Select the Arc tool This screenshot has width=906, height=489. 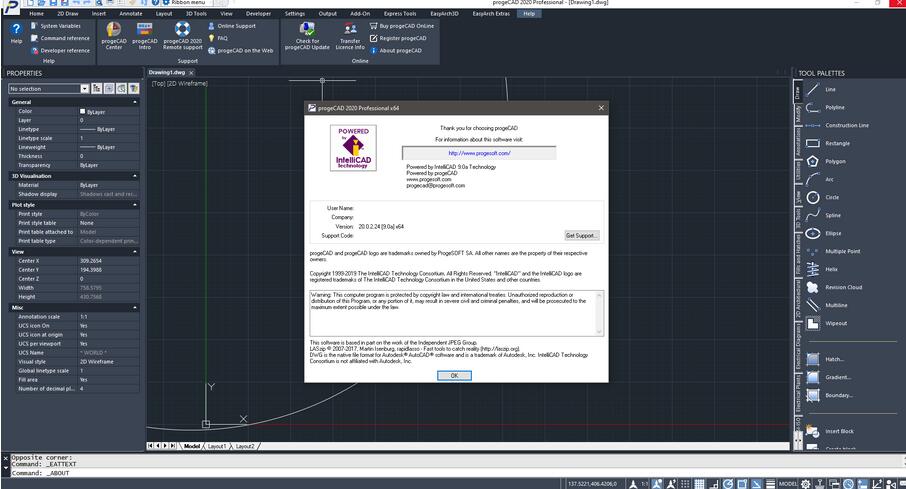pyautogui.click(x=820, y=179)
